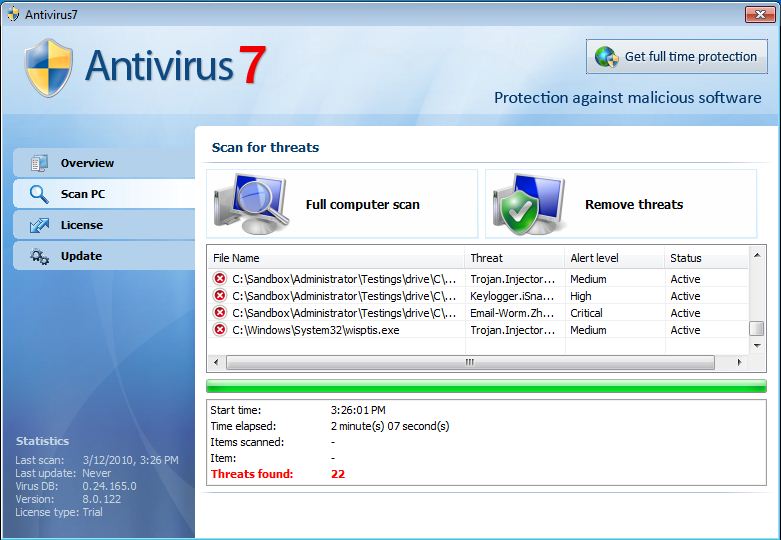Click the vertical scrollbar thumb in the threat list
Viewport: 781px width, 540px height.
coord(757,328)
